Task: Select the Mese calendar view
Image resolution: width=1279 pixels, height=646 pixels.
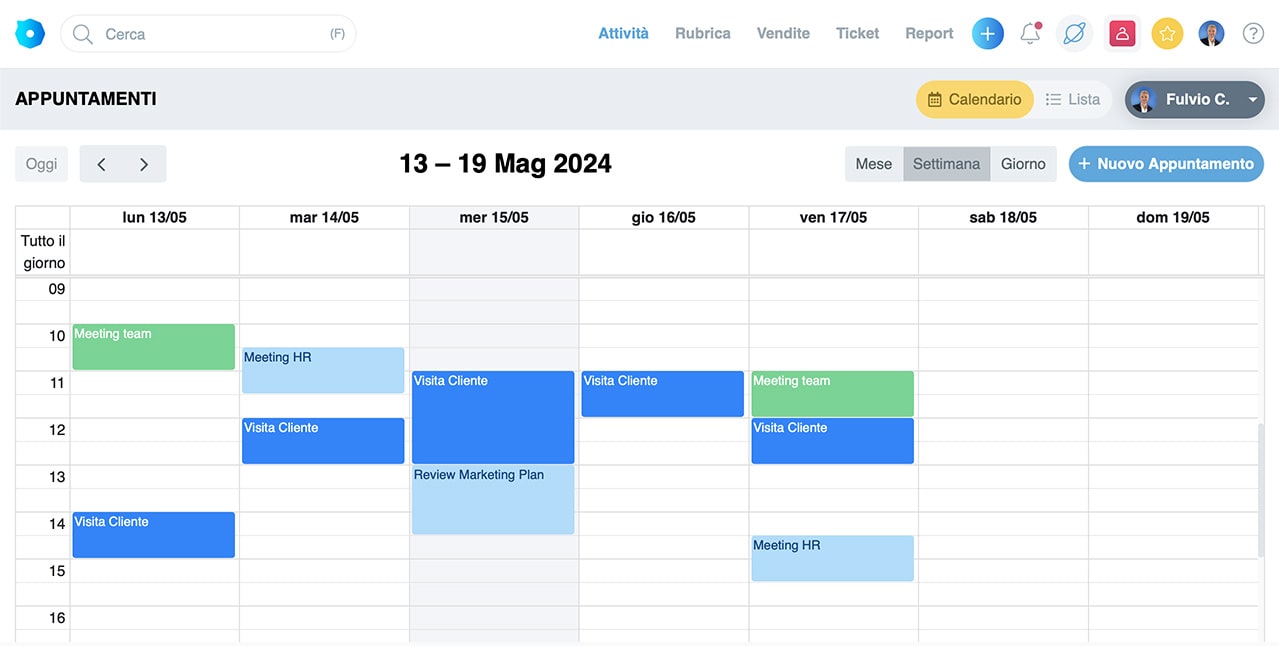Action: 873,164
